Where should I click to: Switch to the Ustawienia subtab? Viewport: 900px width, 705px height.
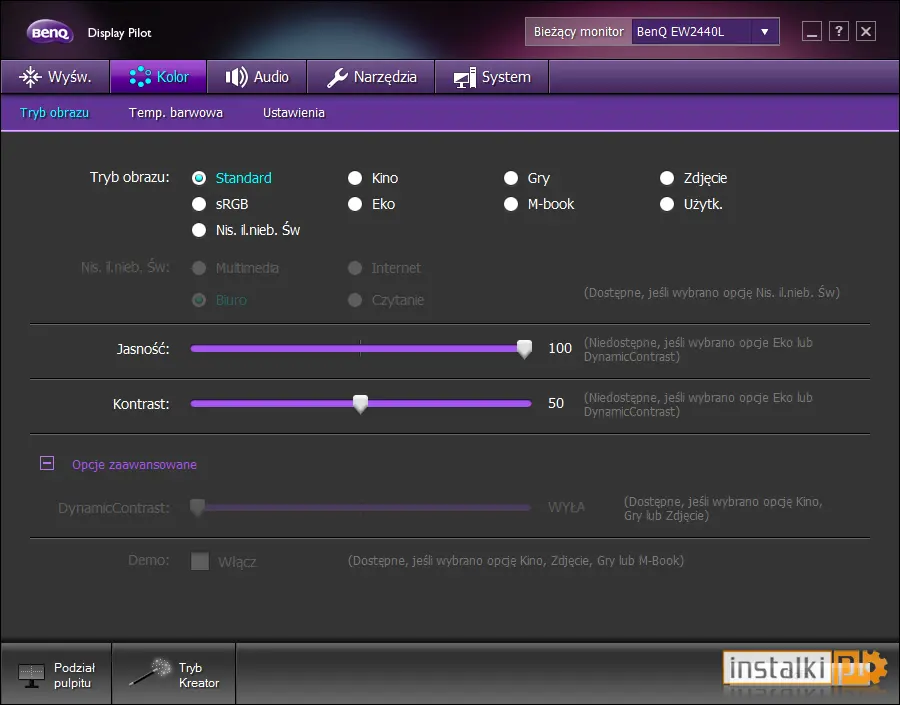294,113
